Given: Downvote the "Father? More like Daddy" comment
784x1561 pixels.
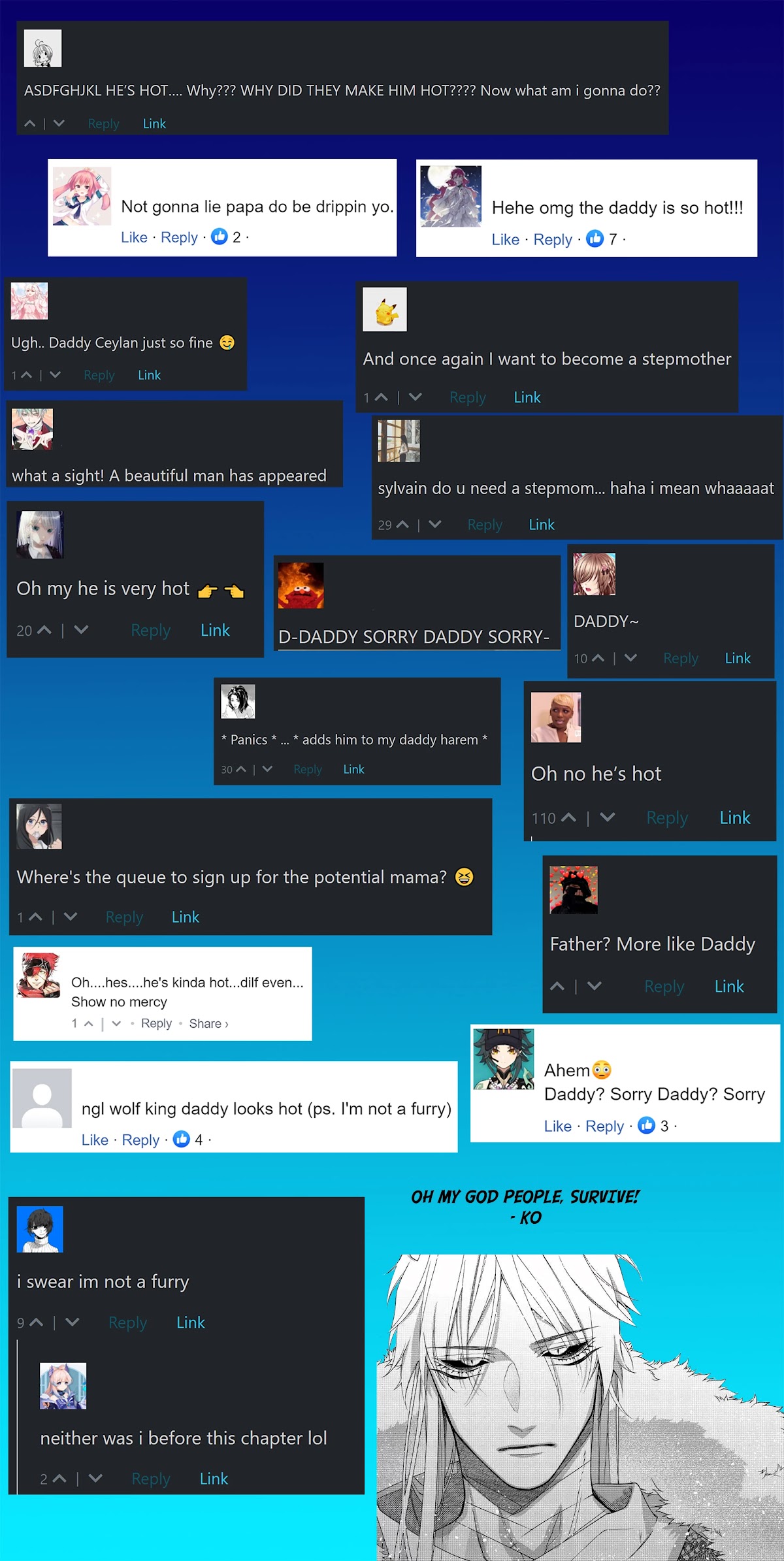Looking at the screenshot, I should (x=594, y=986).
